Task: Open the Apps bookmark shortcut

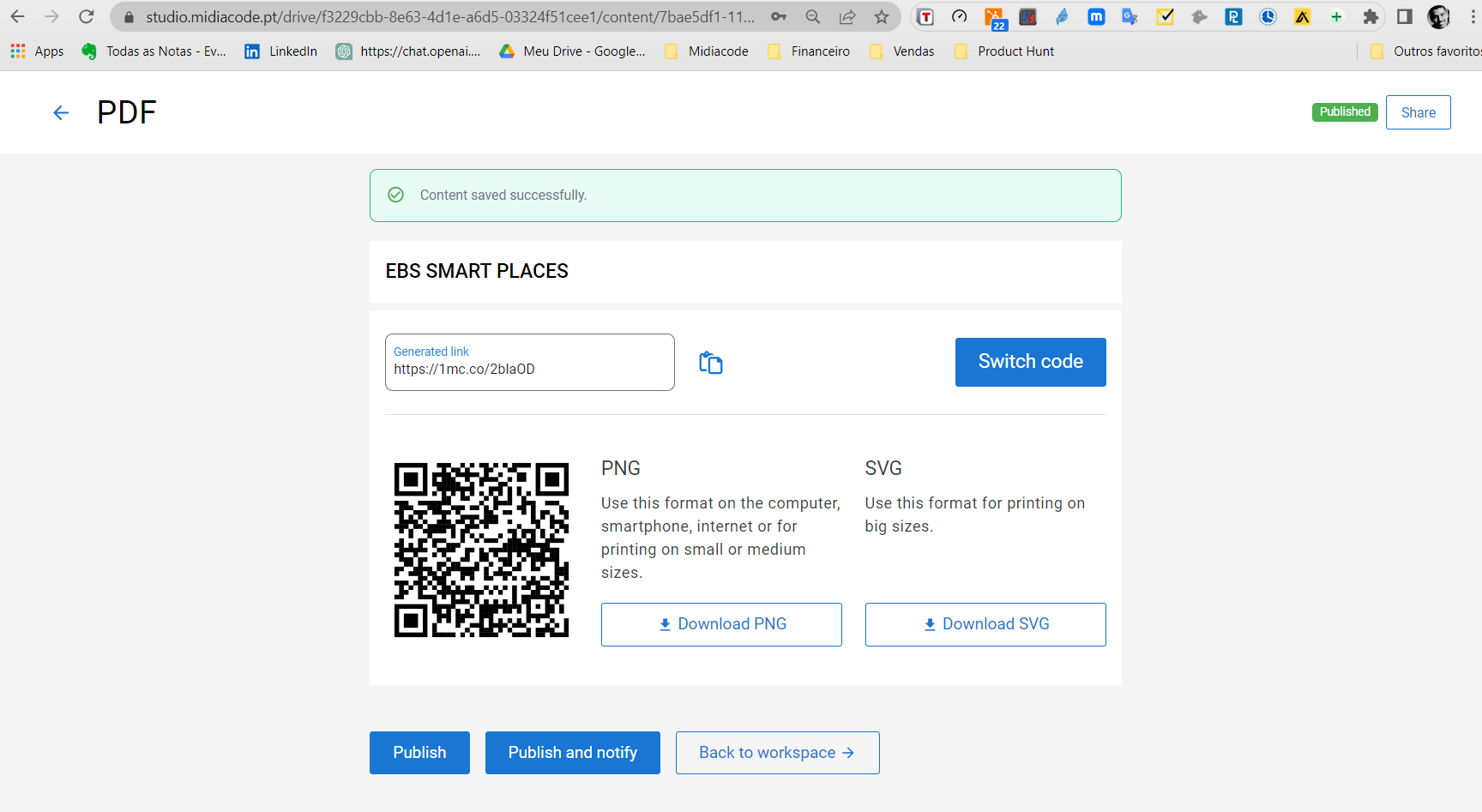Action: point(37,51)
